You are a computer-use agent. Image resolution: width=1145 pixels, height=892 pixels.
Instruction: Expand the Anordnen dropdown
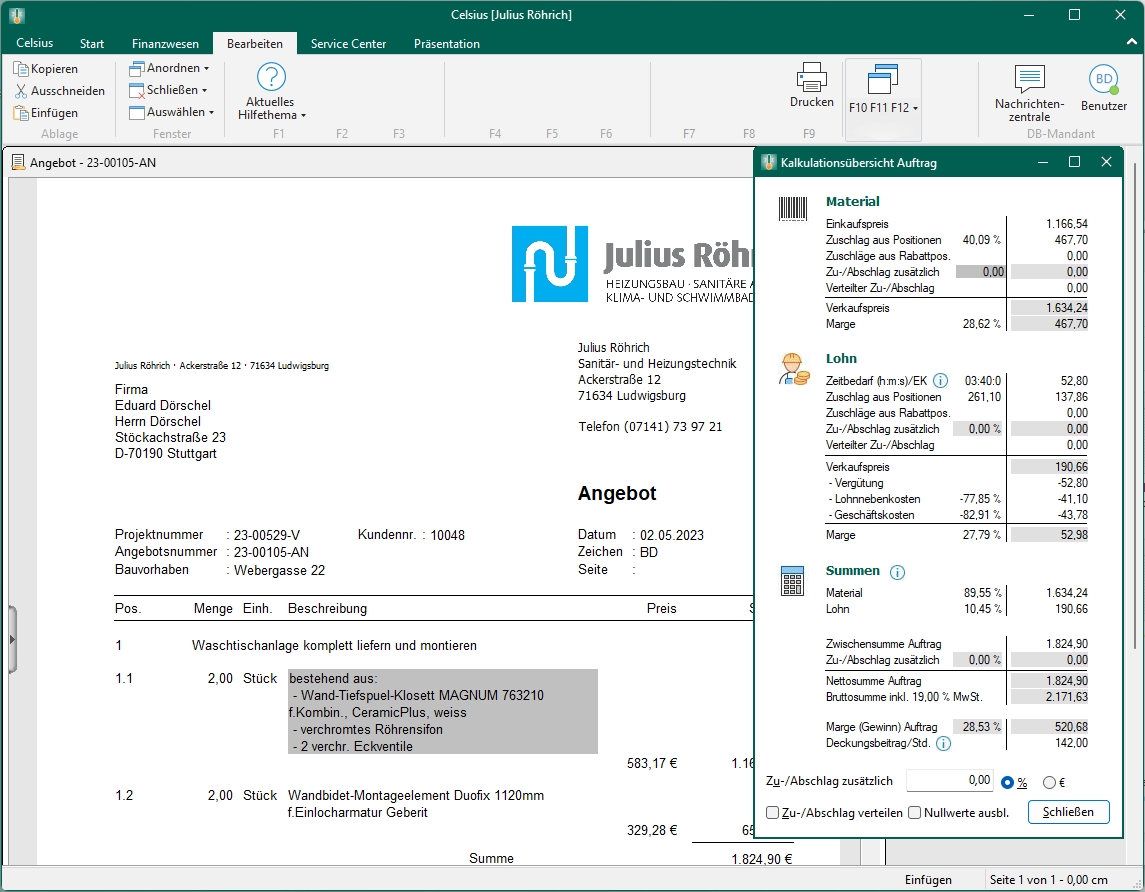click(x=170, y=69)
